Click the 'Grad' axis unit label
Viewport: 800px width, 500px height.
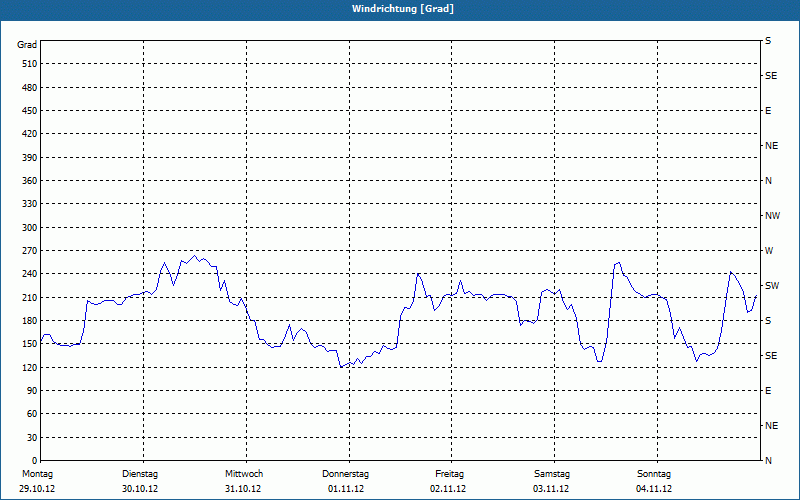pyautogui.click(x=27, y=45)
